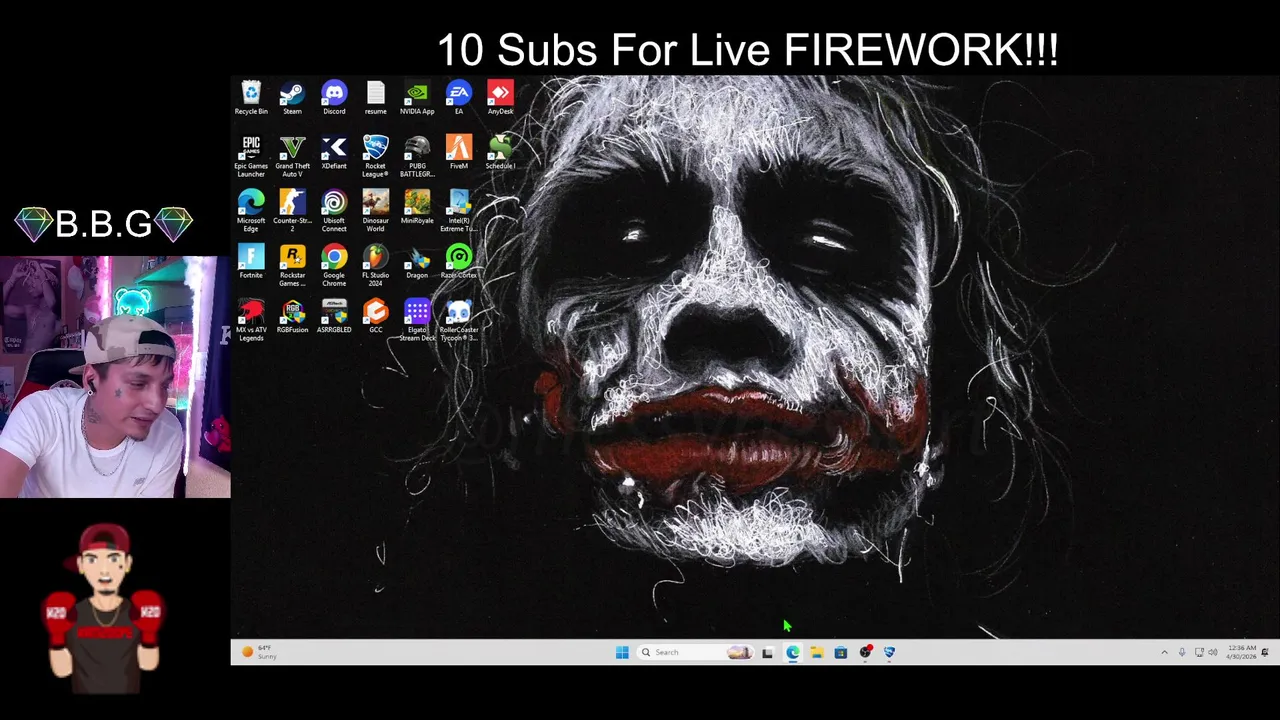
Task: Open Microsoft Store from the taskbar
Action: pos(841,652)
